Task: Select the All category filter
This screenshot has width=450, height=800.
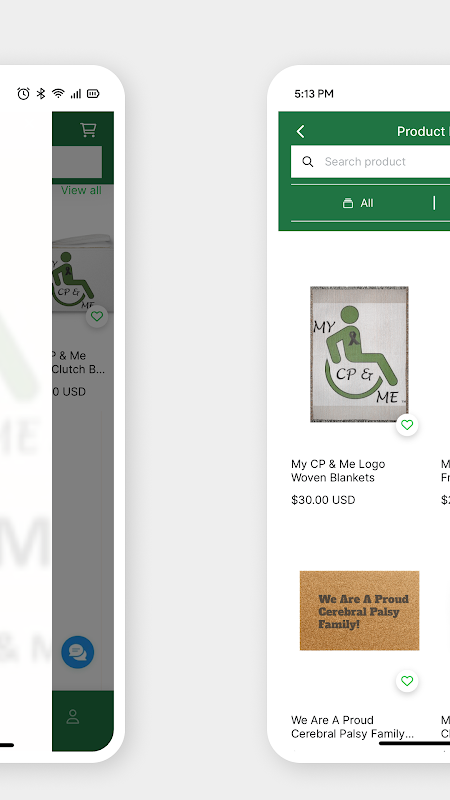Action: [x=358, y=203]
